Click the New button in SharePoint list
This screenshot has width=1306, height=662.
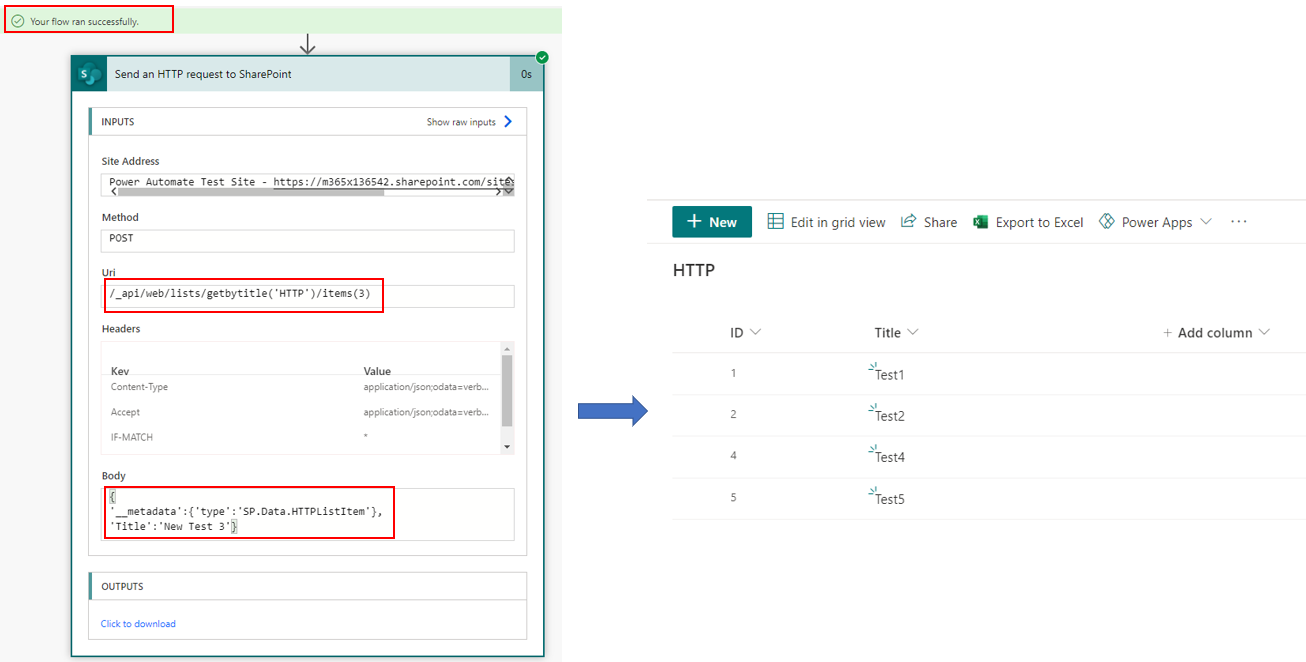pyautogui.click(x=712, y=222)
